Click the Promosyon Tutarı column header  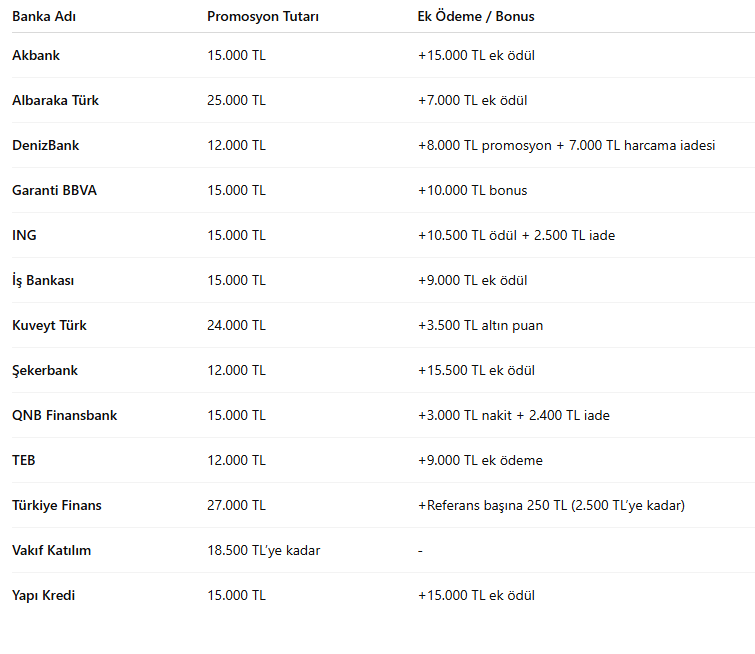263,16
